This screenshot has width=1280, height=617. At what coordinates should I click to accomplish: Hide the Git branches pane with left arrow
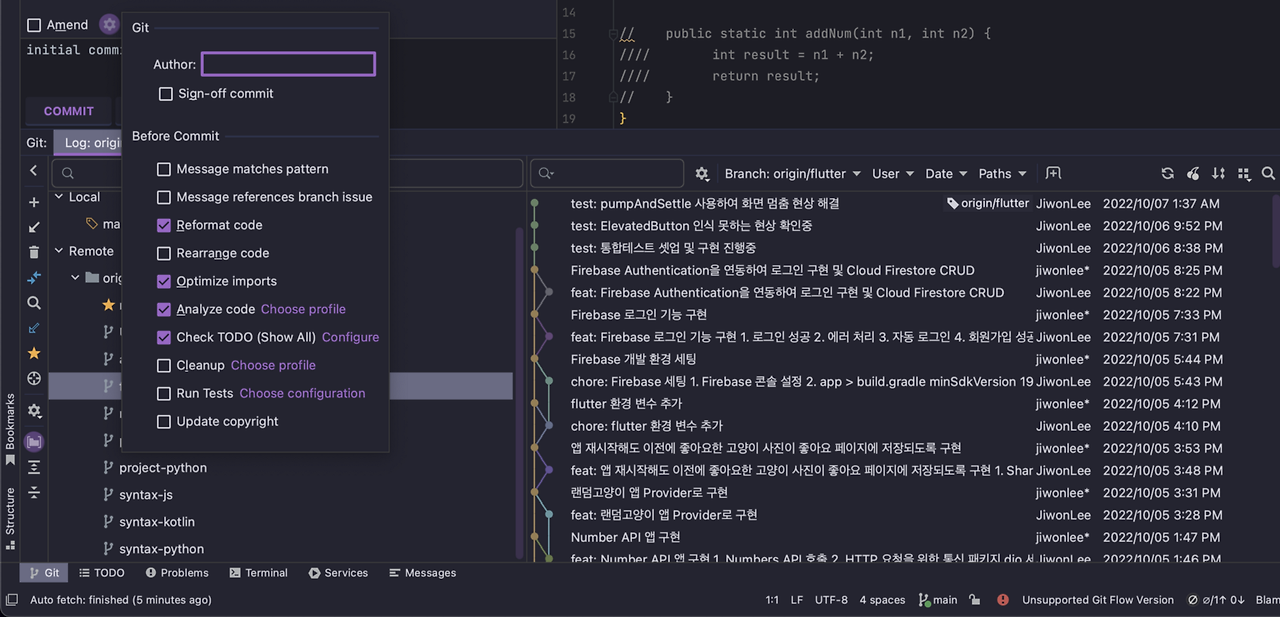(34, 172)
